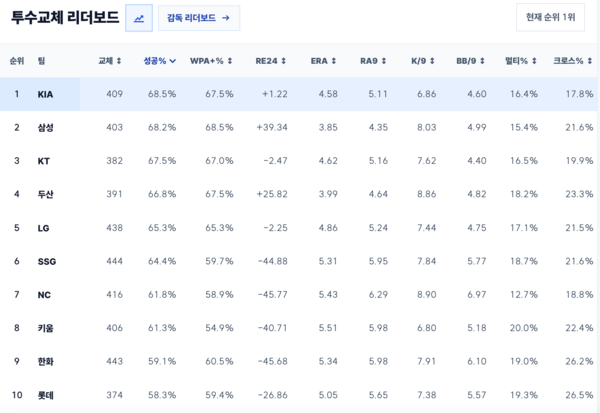600x413 pixels.
Task: Select the 롯데 team name
Action: coord(46,395)
